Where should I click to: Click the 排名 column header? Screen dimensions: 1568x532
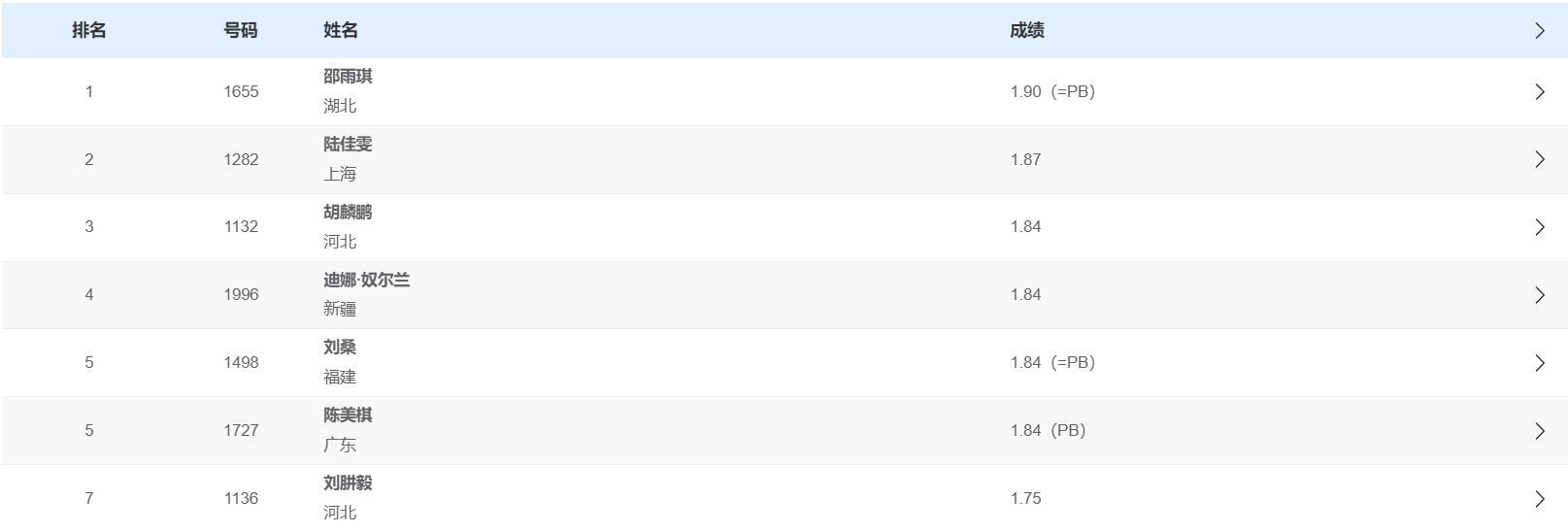(89, 30)
